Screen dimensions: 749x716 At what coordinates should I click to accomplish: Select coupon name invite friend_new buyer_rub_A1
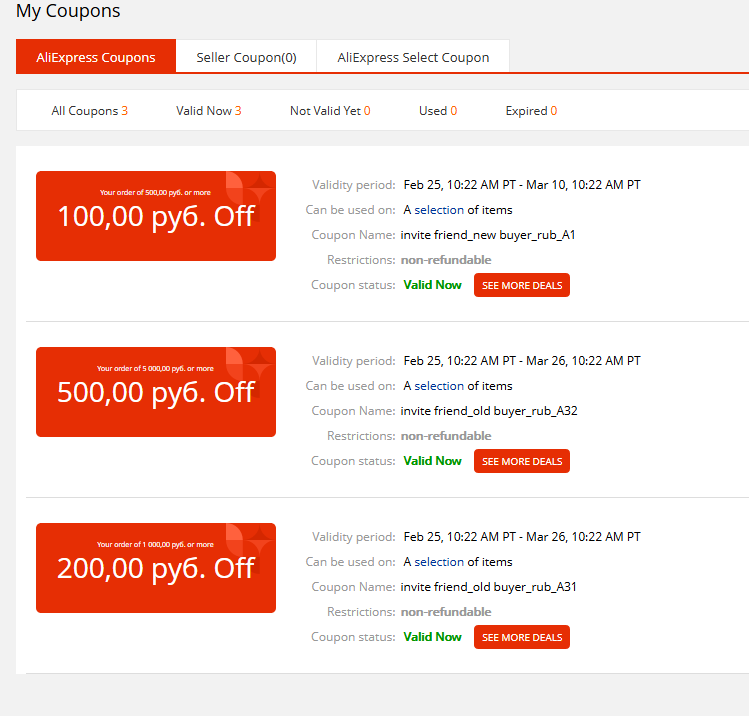[x=488, y=235]
